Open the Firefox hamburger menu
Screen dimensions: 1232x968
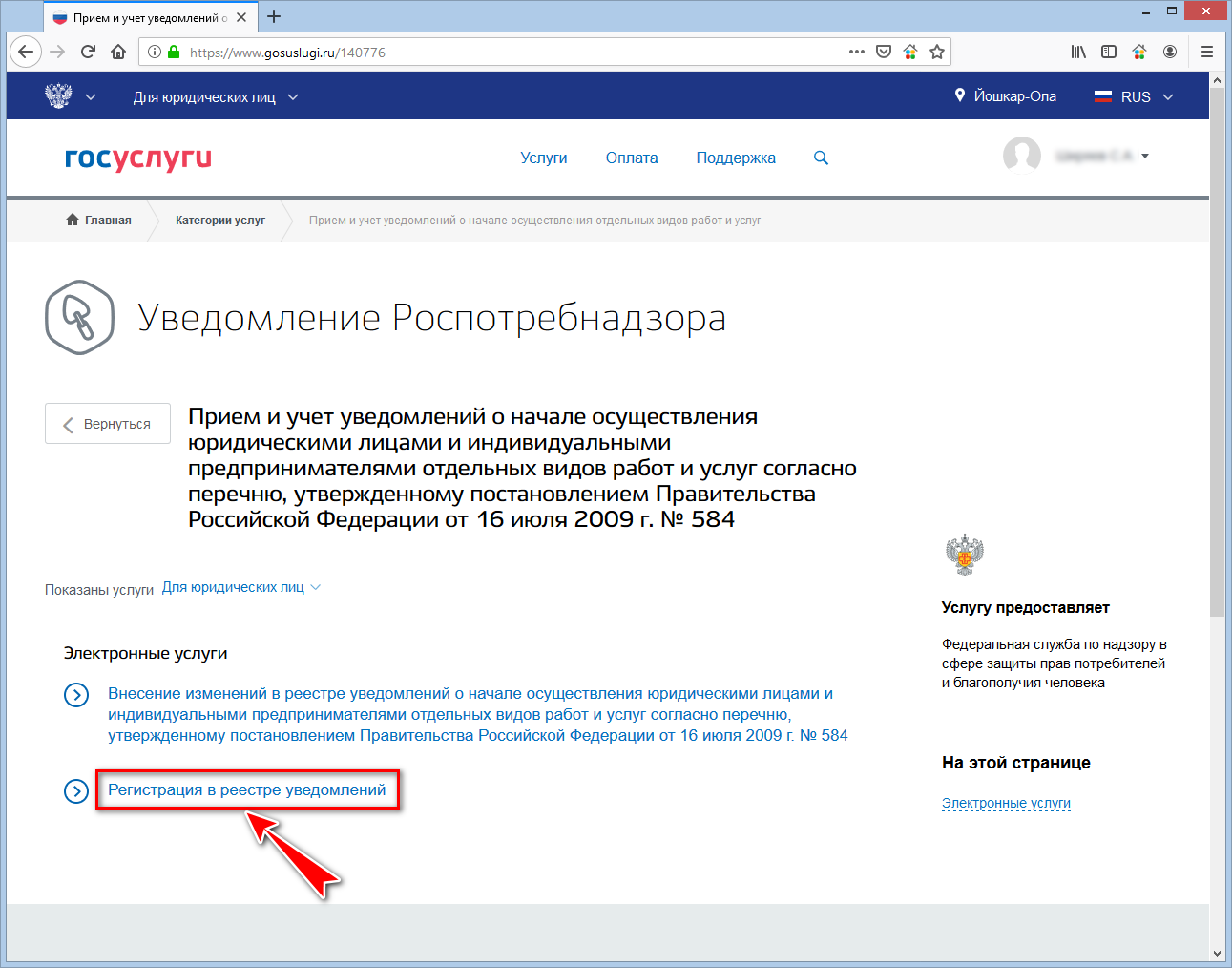point(1207,52)
